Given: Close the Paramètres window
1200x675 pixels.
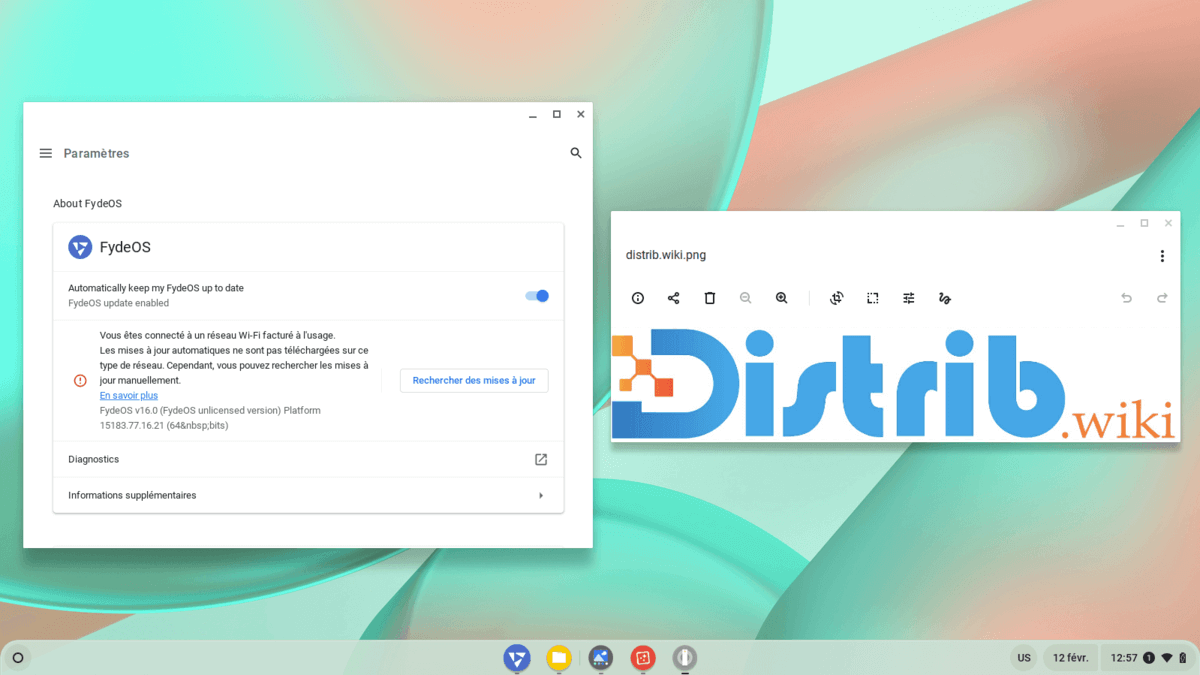Looking at the screenshot, I should click(581, 115).
